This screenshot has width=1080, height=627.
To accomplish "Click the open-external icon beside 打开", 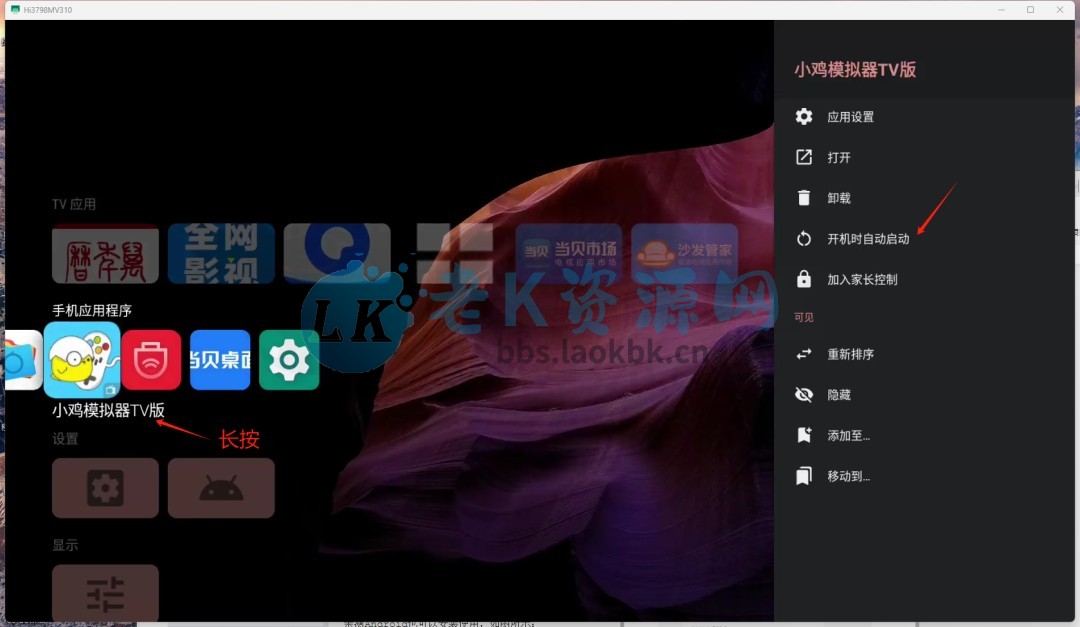I will tap(804, 157).
